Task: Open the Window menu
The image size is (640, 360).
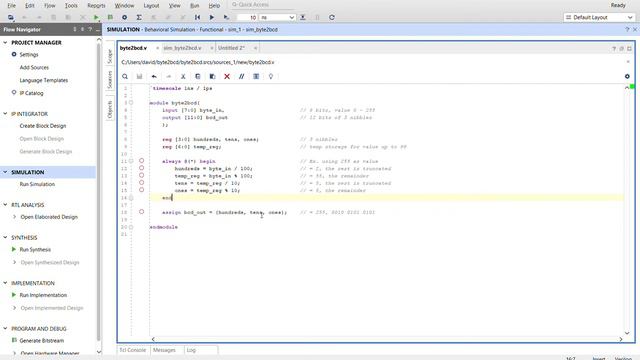Action: [x=124, y=6]
